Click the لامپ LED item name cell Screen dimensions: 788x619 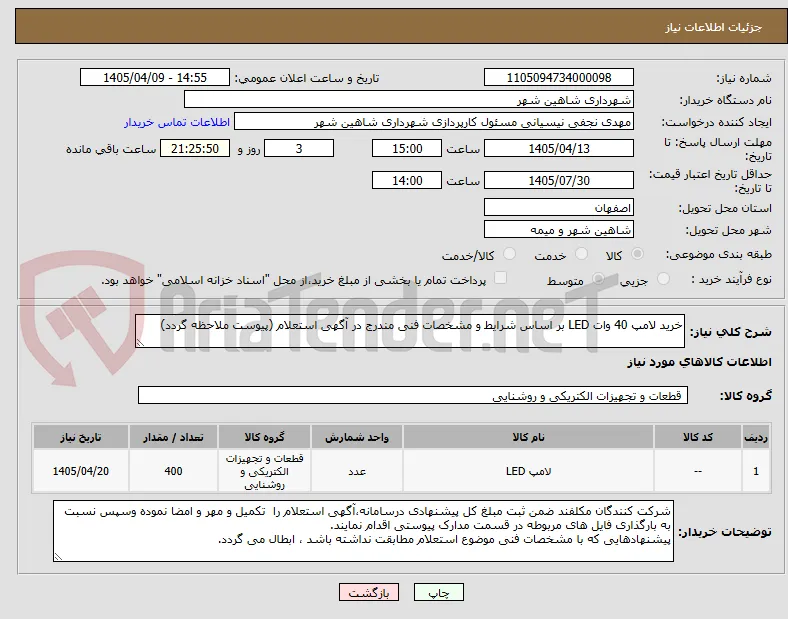[x=528, y=471]
